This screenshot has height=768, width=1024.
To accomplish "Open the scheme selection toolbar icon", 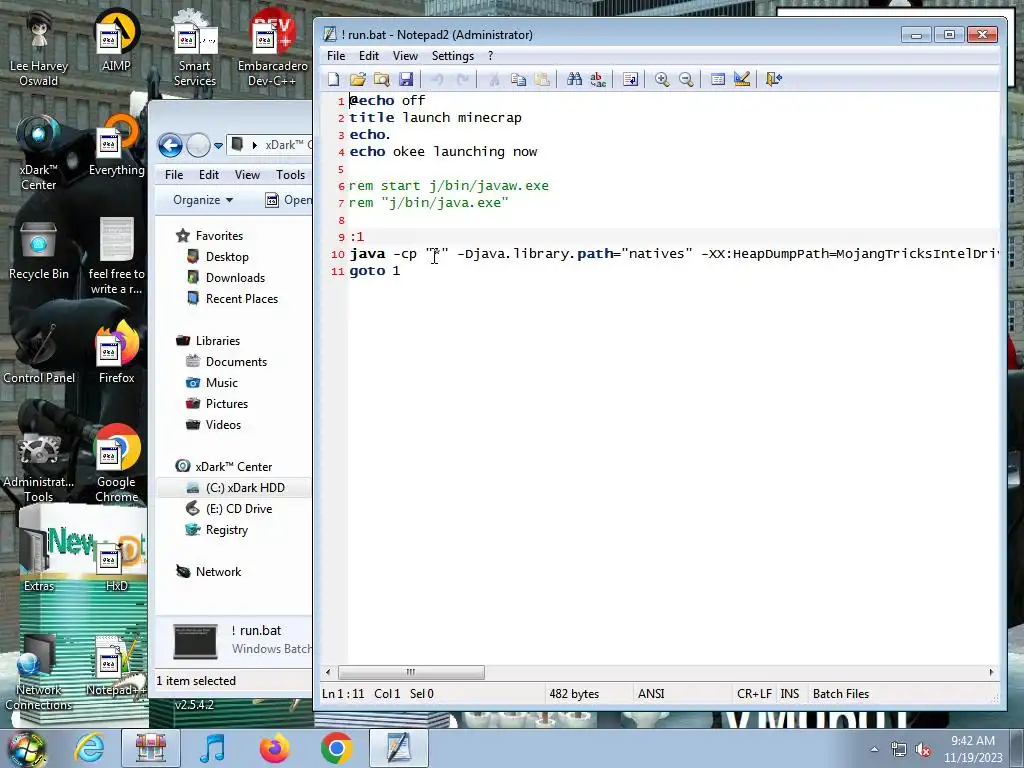I will pos(718,79).
